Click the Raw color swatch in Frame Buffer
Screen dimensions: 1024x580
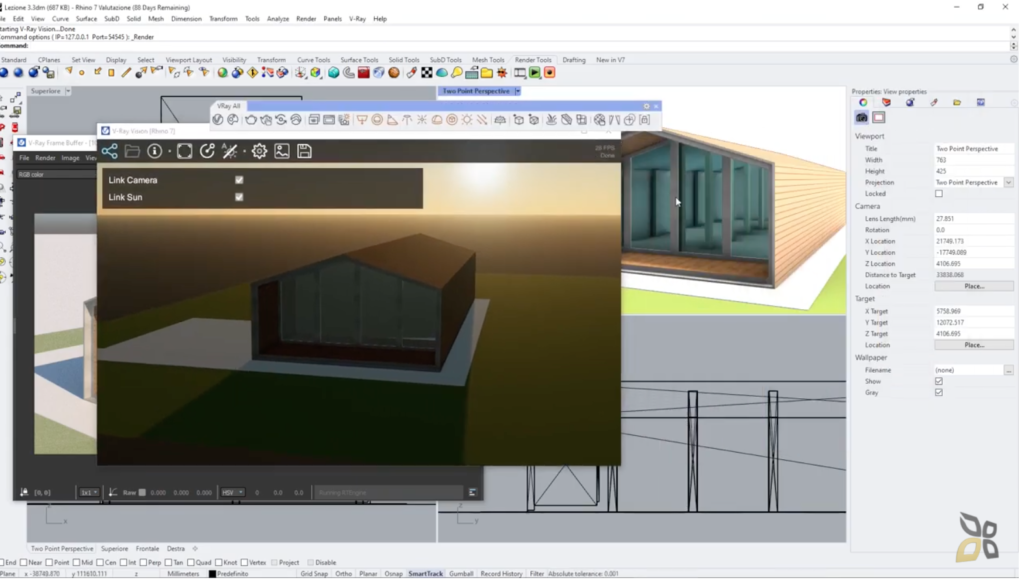click(142, 493)
